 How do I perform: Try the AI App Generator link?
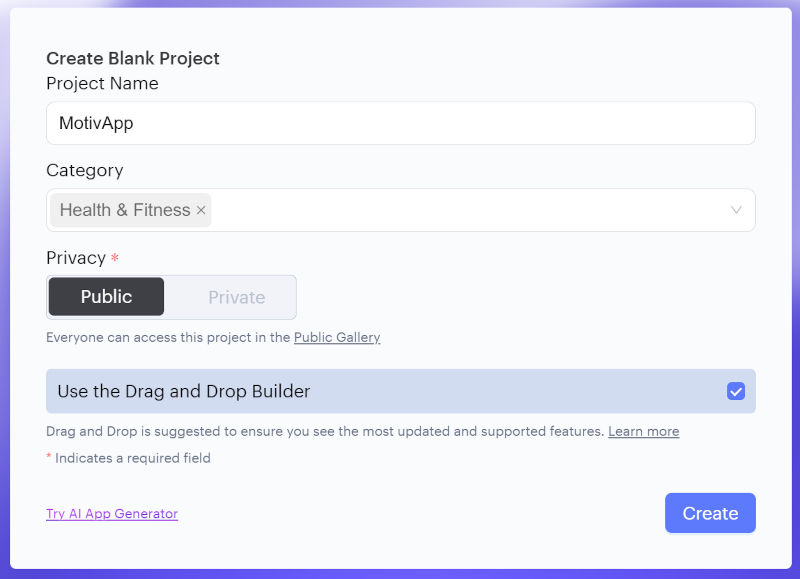coord(112,514)
